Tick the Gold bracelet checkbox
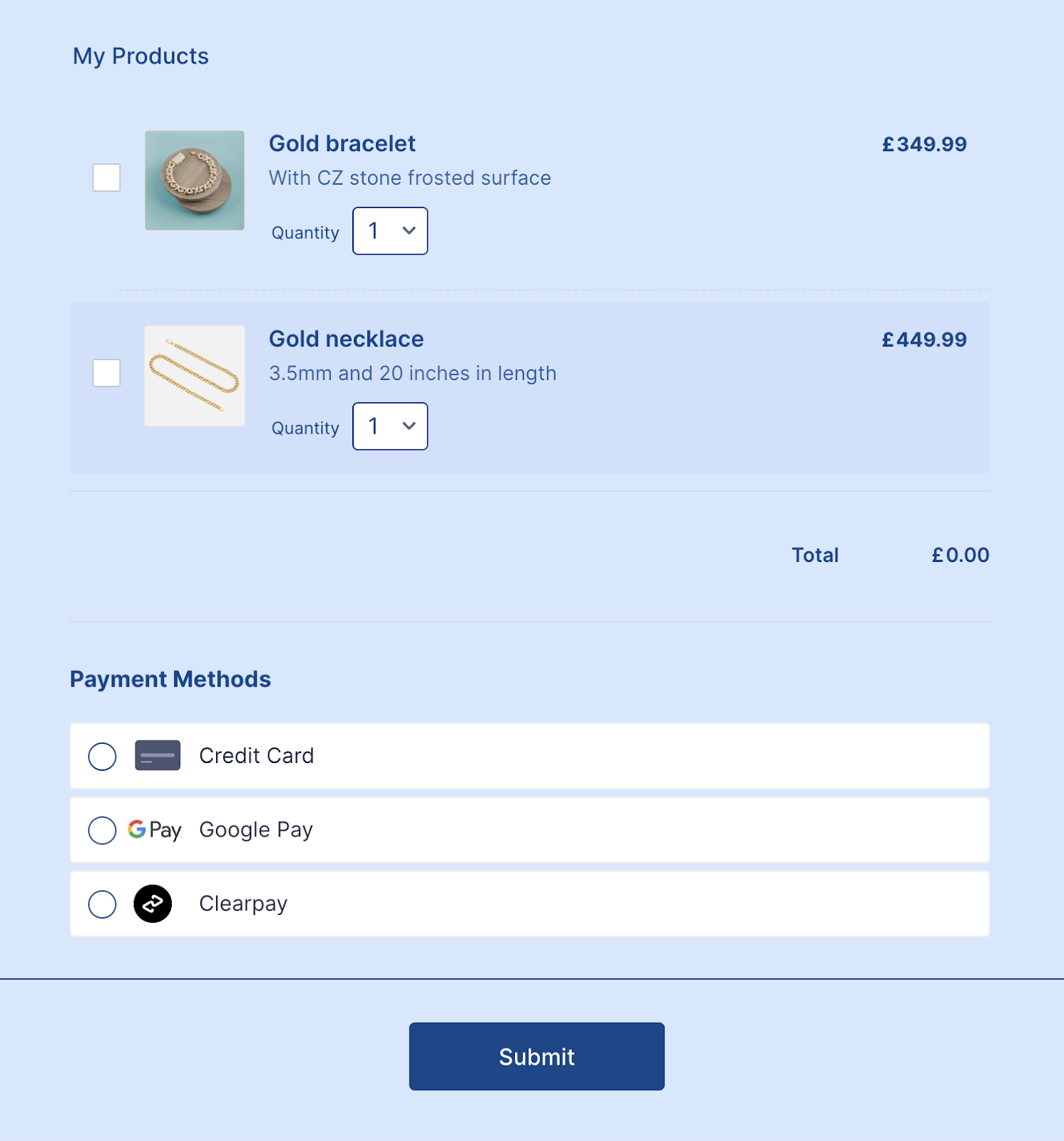 pyautogui.click(x=106, y=178)
